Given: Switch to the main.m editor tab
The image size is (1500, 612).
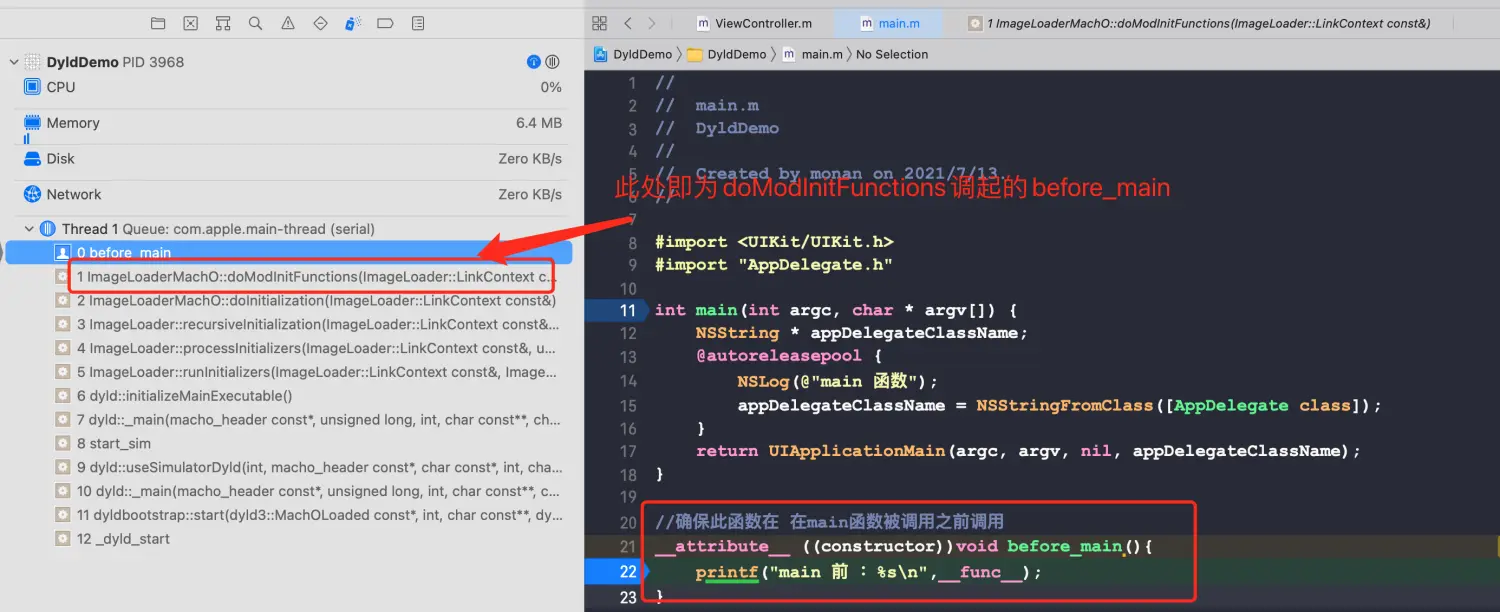Looking at the screenshot, I should [890, 23].
